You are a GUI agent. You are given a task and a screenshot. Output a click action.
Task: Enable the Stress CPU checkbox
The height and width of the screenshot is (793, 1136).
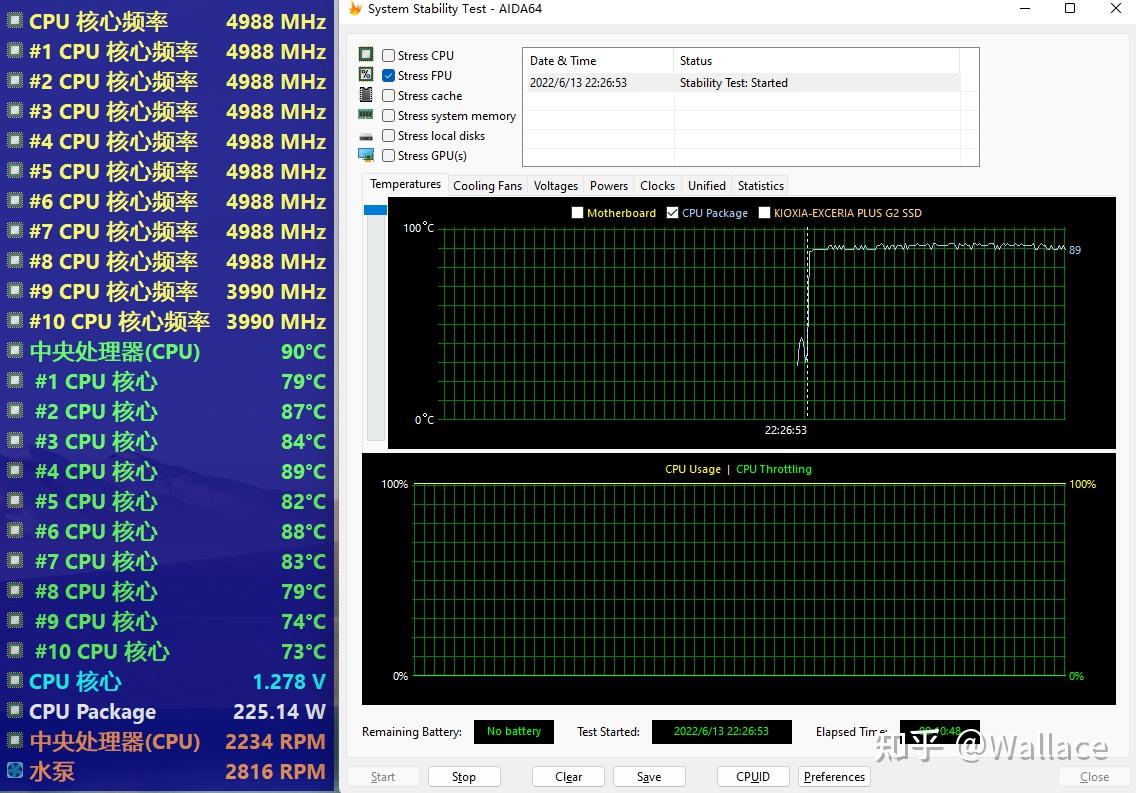pos(388,55)
